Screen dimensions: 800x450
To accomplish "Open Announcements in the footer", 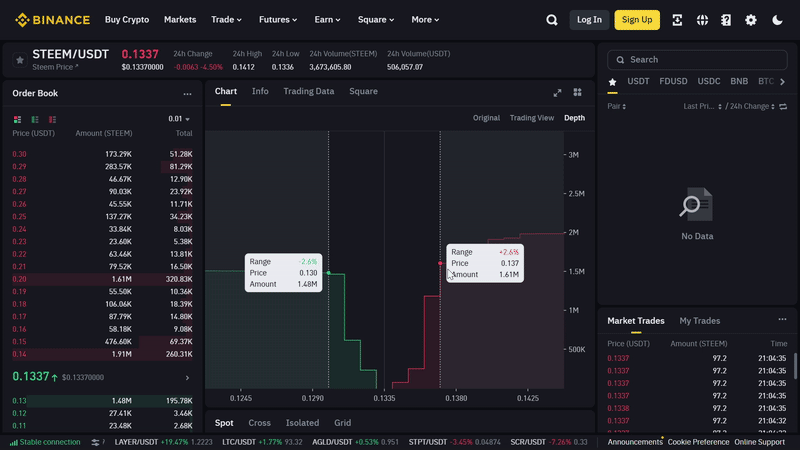I will pos(634,442).
